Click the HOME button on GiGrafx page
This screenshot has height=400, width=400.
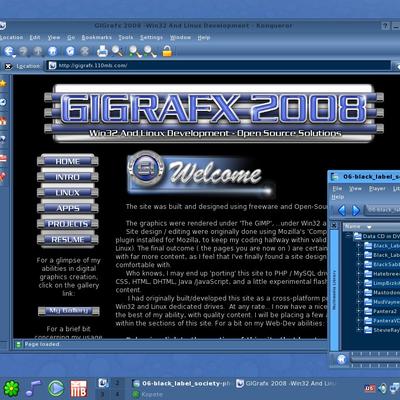click(68, 161)
